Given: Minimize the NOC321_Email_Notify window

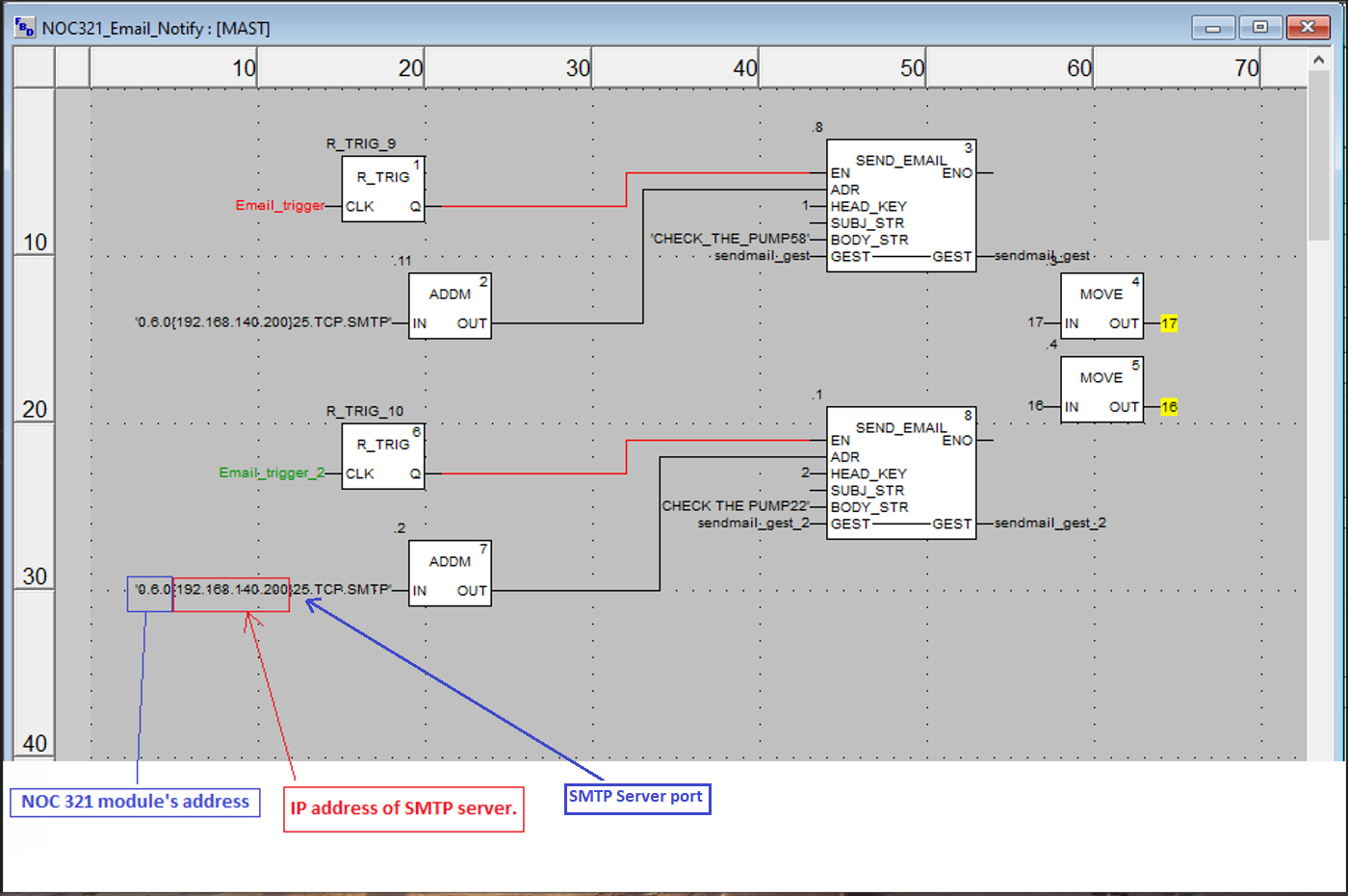Looking at the screenshot, I should 1213,28.
